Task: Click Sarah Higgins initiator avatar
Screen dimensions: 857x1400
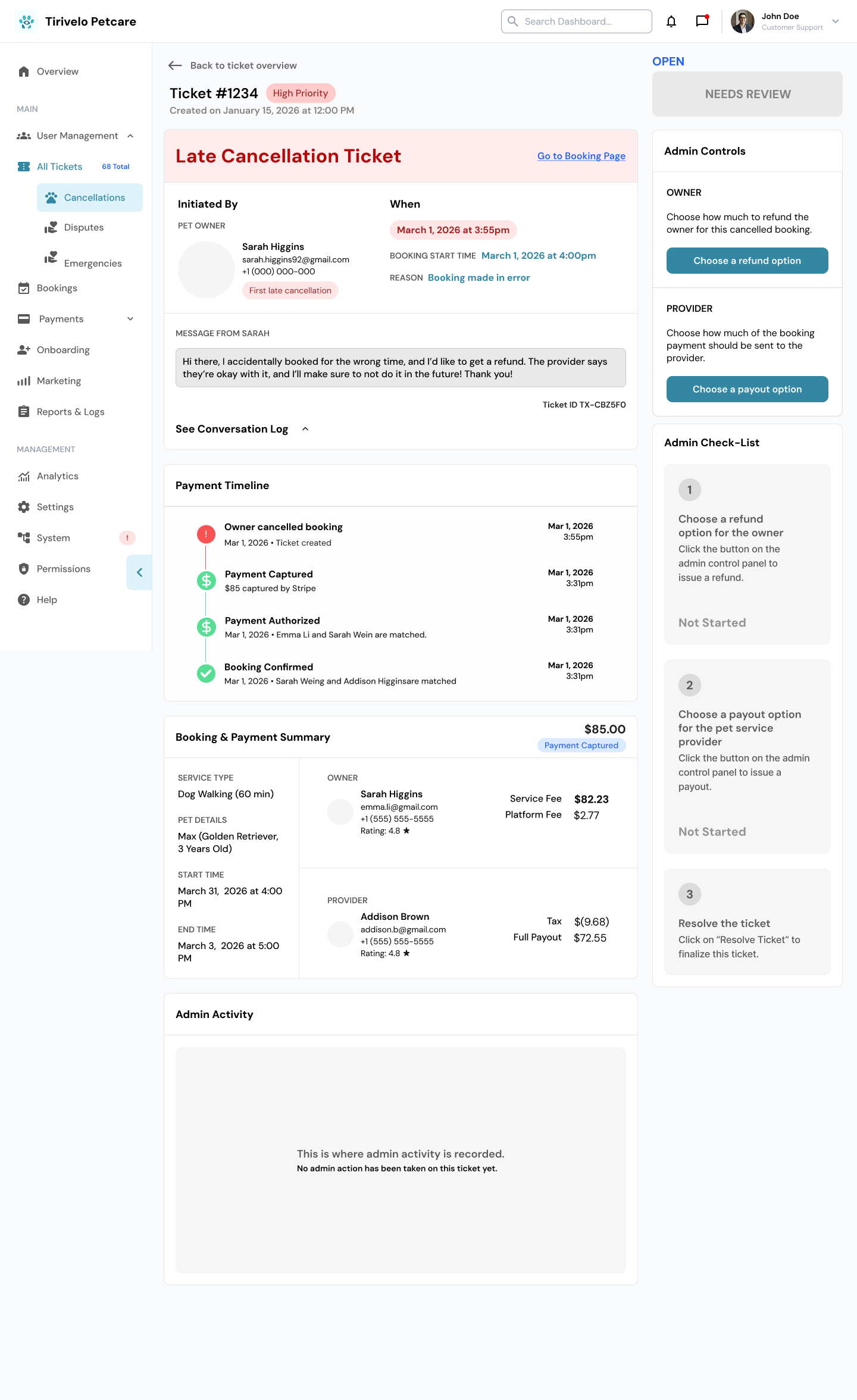Action: point(207,270)
